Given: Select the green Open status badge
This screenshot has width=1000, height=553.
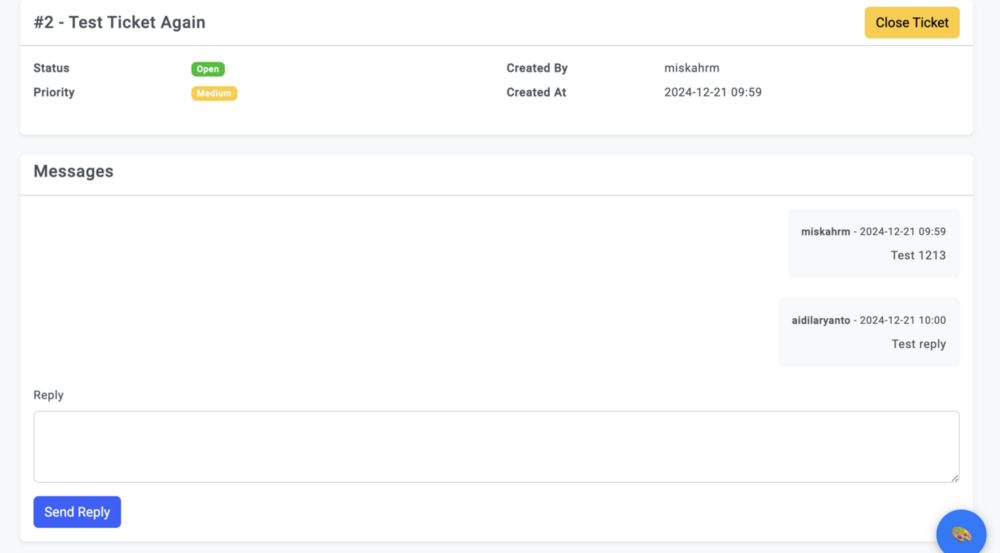Looking at the screenshot, I should (x=208, y=69).
